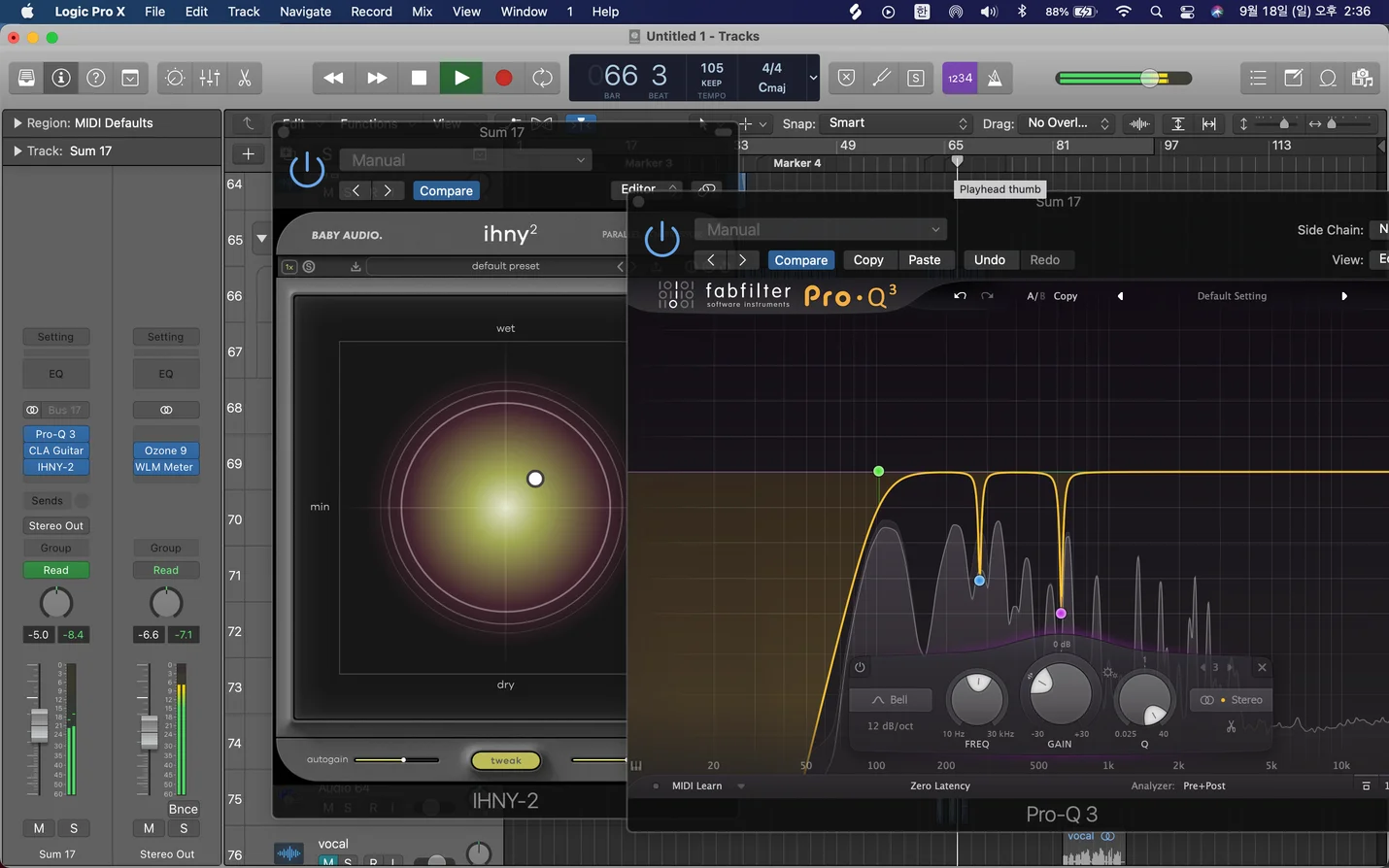This screenshot has width=1389, height=868.
Task: Expand the Track: Sum 17 disclosure triangle
Action: [17, 151]
